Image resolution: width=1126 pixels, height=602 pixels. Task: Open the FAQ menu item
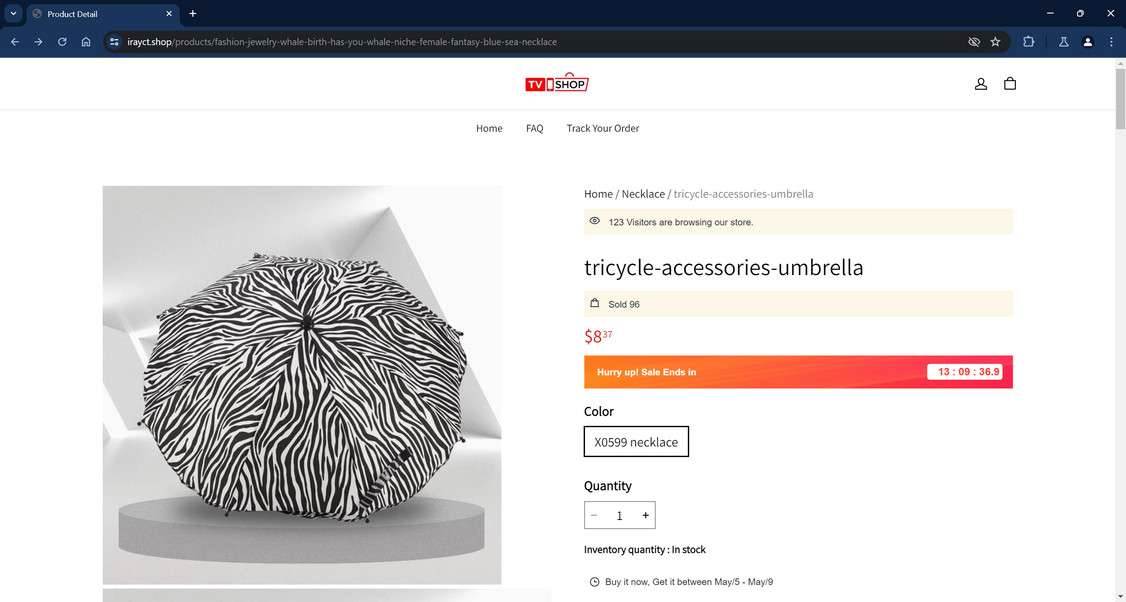(534, 128)
